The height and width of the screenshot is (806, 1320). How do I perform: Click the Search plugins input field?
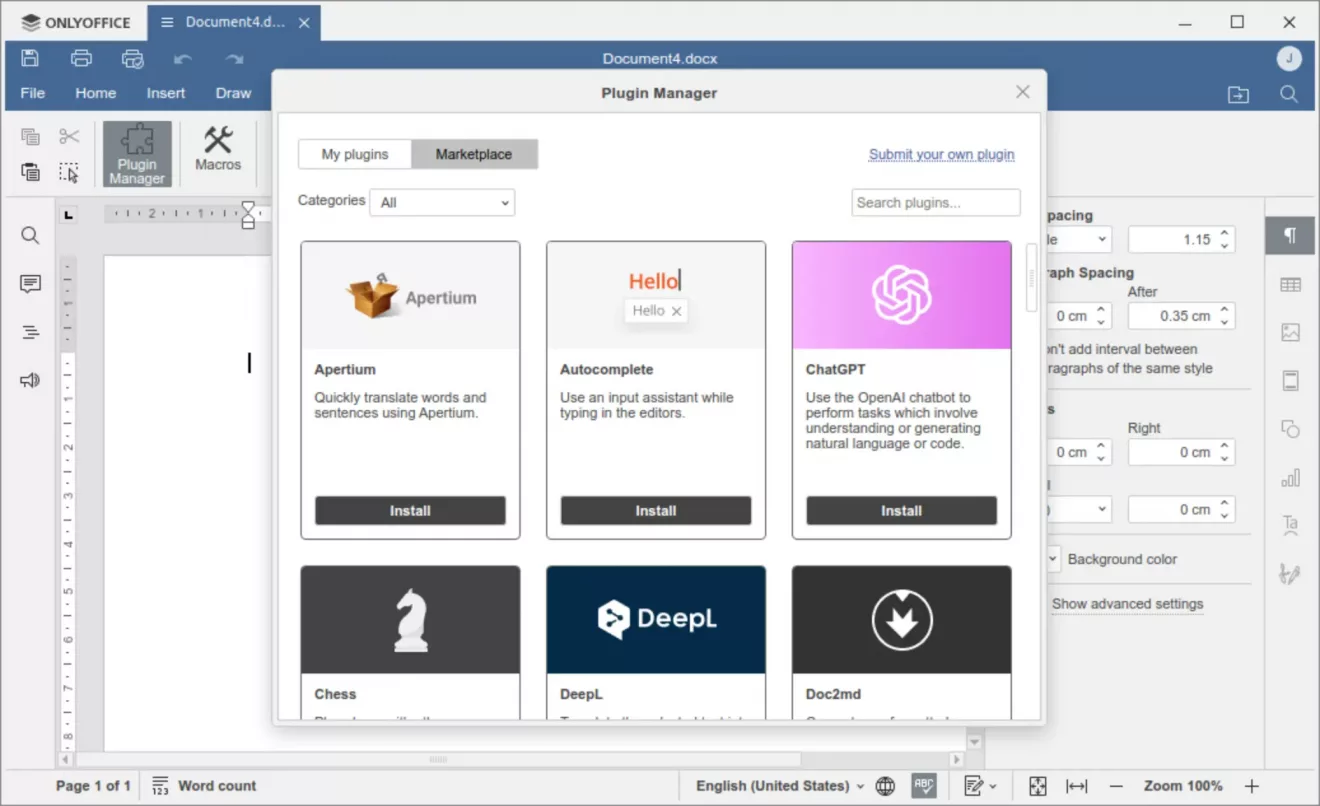click(x=936, y=202)
